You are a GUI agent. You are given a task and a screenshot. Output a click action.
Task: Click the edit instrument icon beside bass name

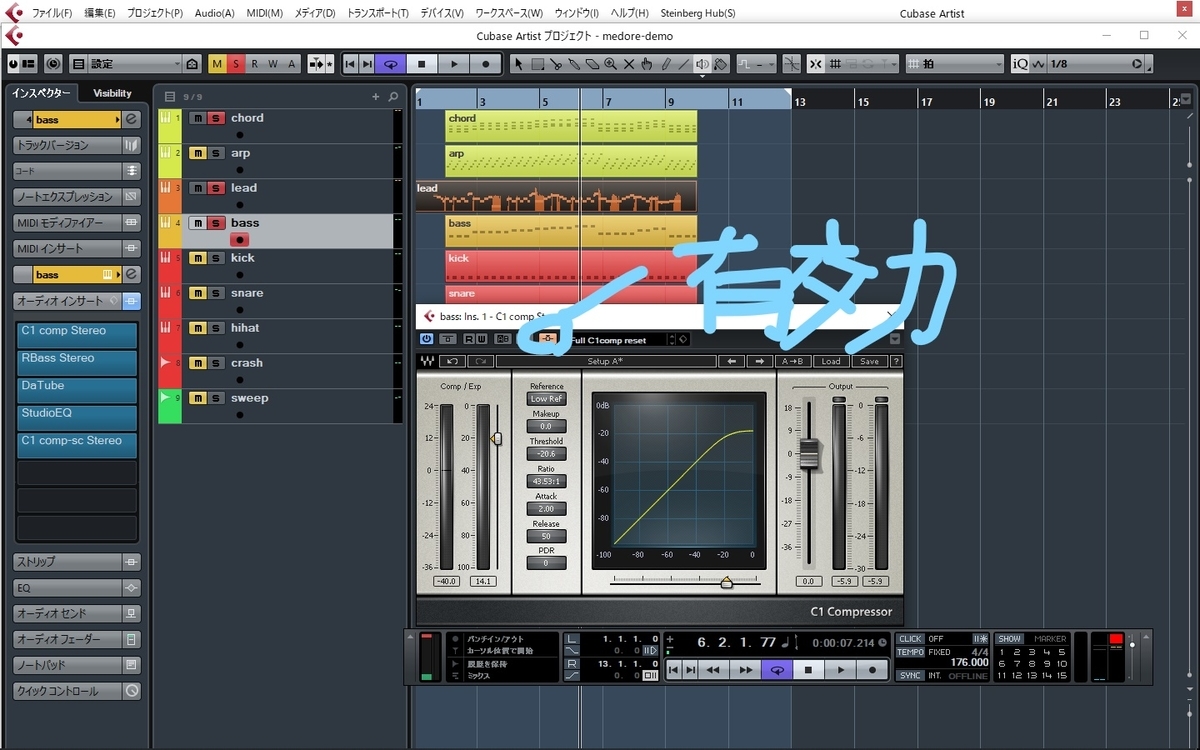click(131, 119)
